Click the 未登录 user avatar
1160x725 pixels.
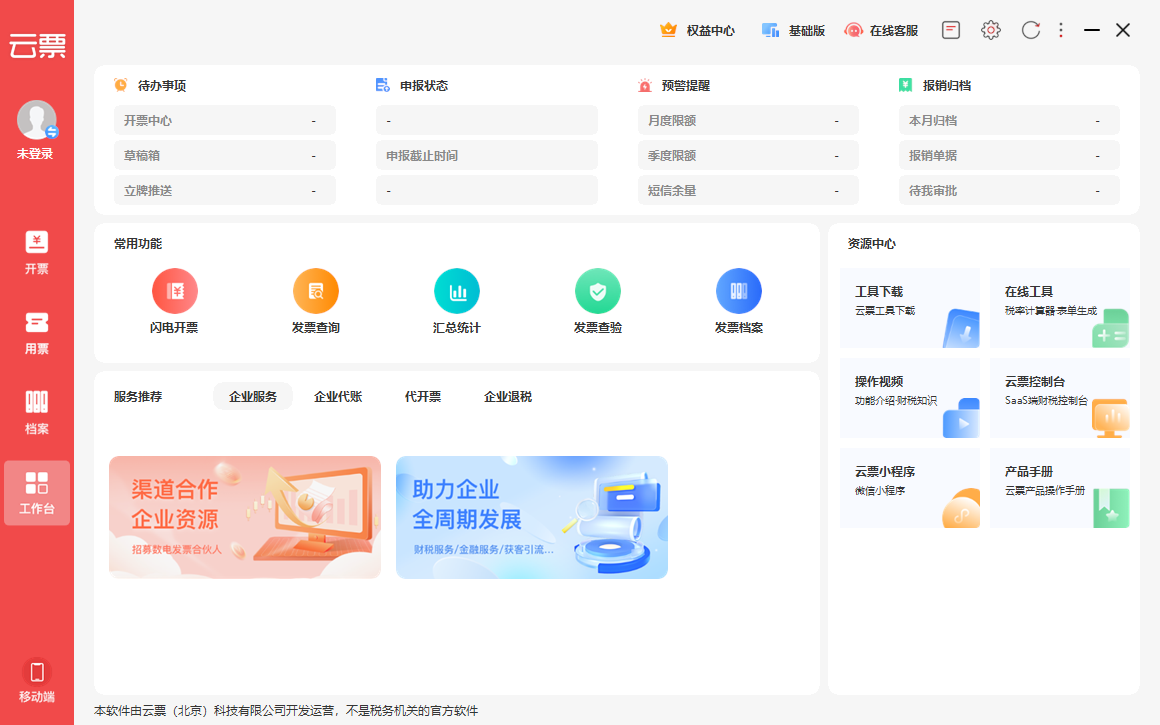(x=36, y=120)
